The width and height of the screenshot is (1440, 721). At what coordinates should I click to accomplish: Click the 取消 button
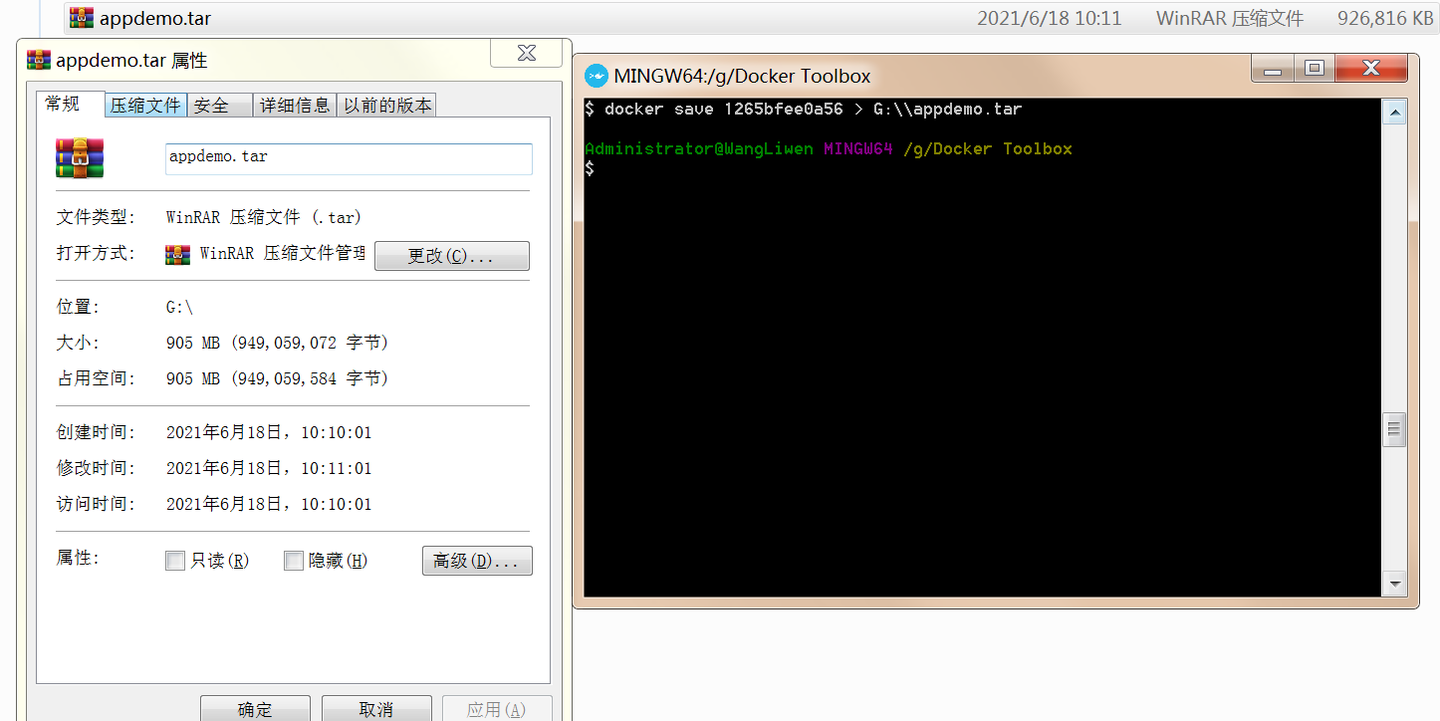pyautogui.click(x=376, y=709)
